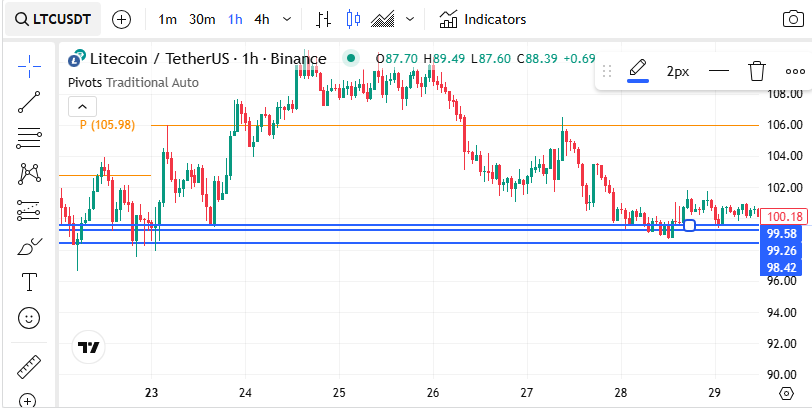
Task: Collapse the indicator legend chevron
Action: [x=82, y=107]
